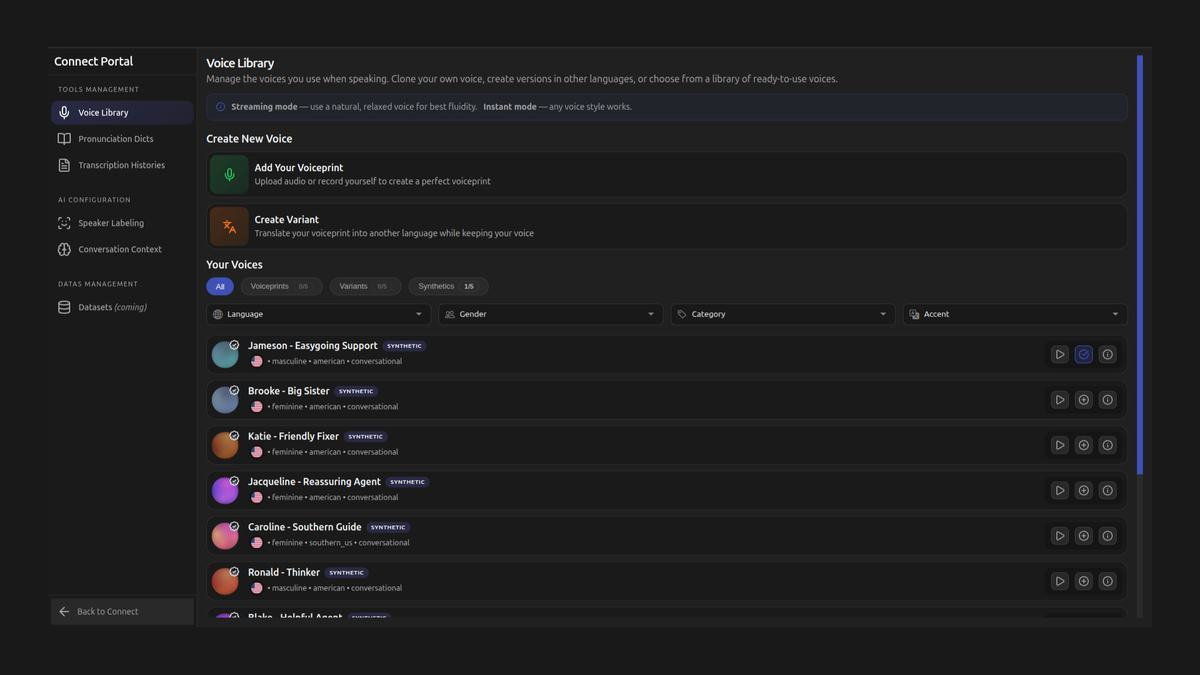The height and width of the screenshot is (675, 1200).
Task: Click the page vertical scrollbar thumb
Action: 1140,264
